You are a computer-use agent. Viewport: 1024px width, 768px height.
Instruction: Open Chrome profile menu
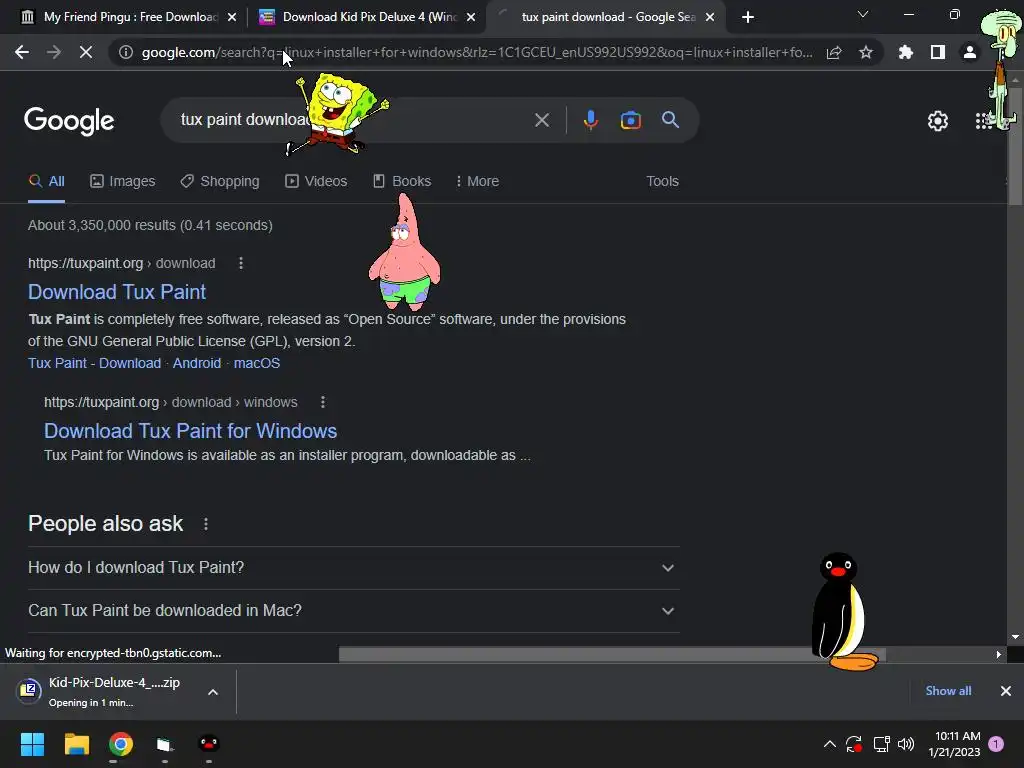pyautogui.click(x=970, y=52)
